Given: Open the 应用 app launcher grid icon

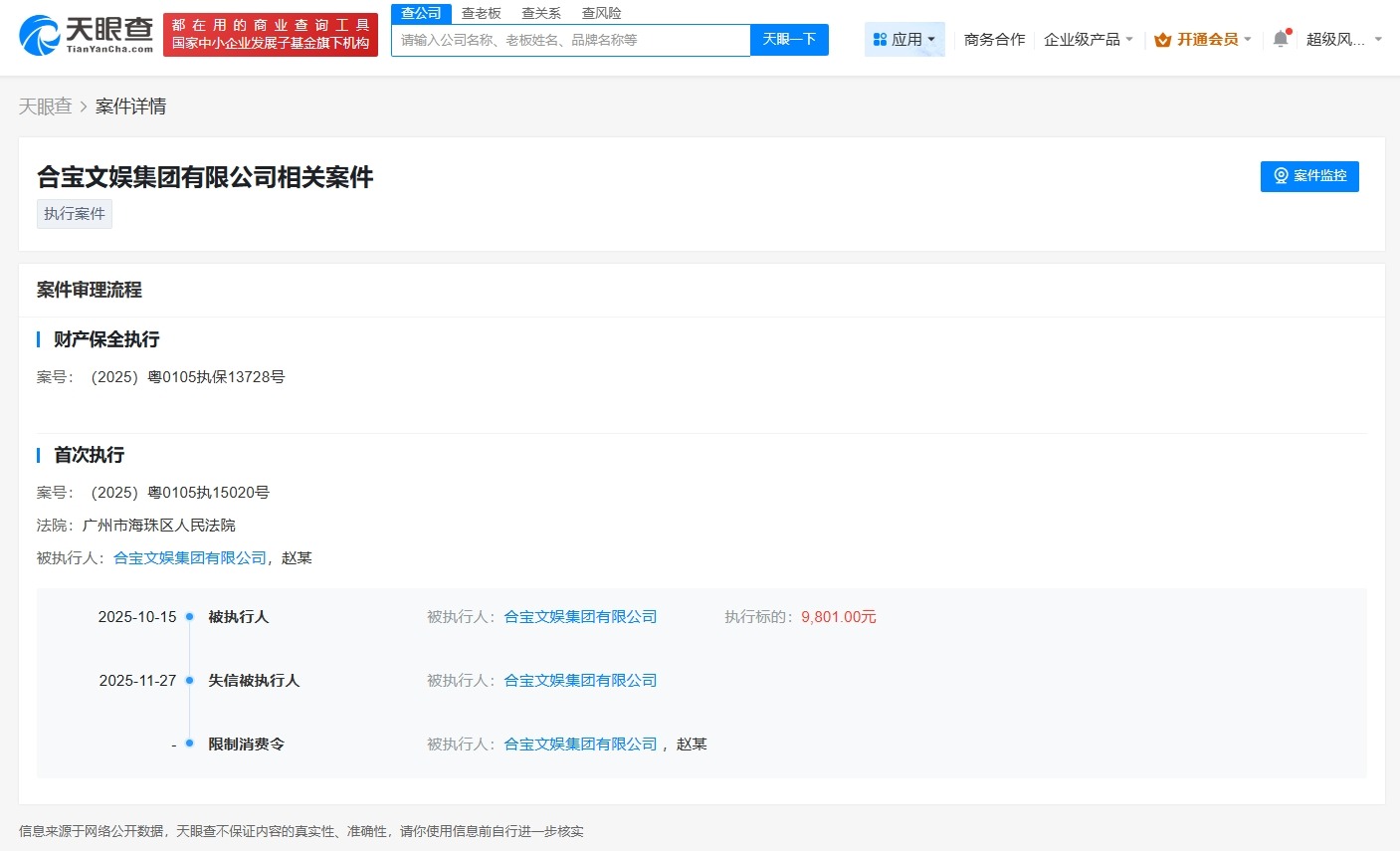Looking at the screenshot, I should click(x=880, y=38).
